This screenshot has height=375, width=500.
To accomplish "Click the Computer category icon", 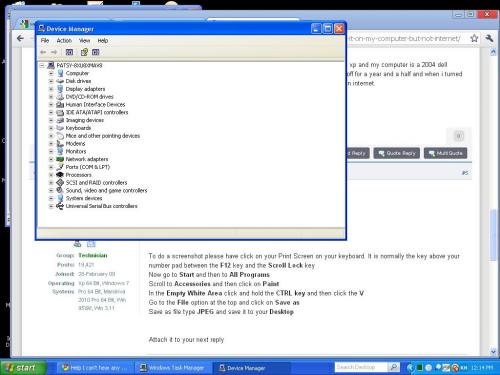I will pyautogui.click(x=60, y=73).
